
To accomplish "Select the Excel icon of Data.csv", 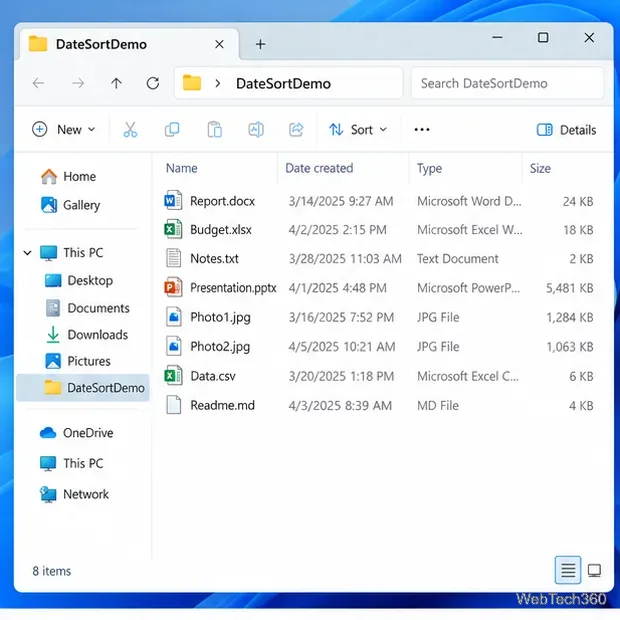I will tap(173, 375).
